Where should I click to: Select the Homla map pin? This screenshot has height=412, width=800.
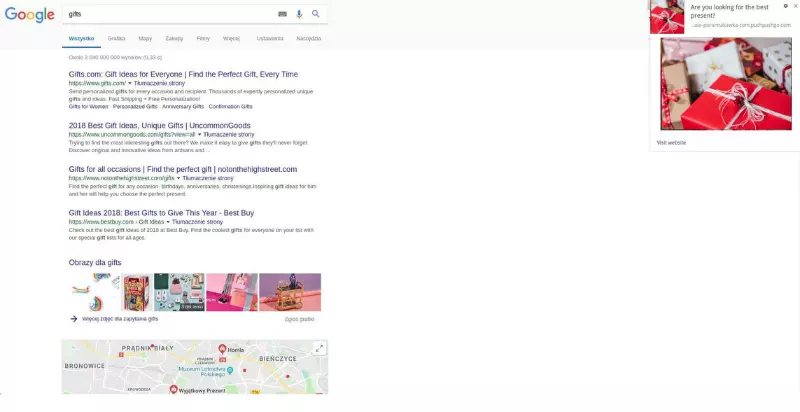[222, 349]
